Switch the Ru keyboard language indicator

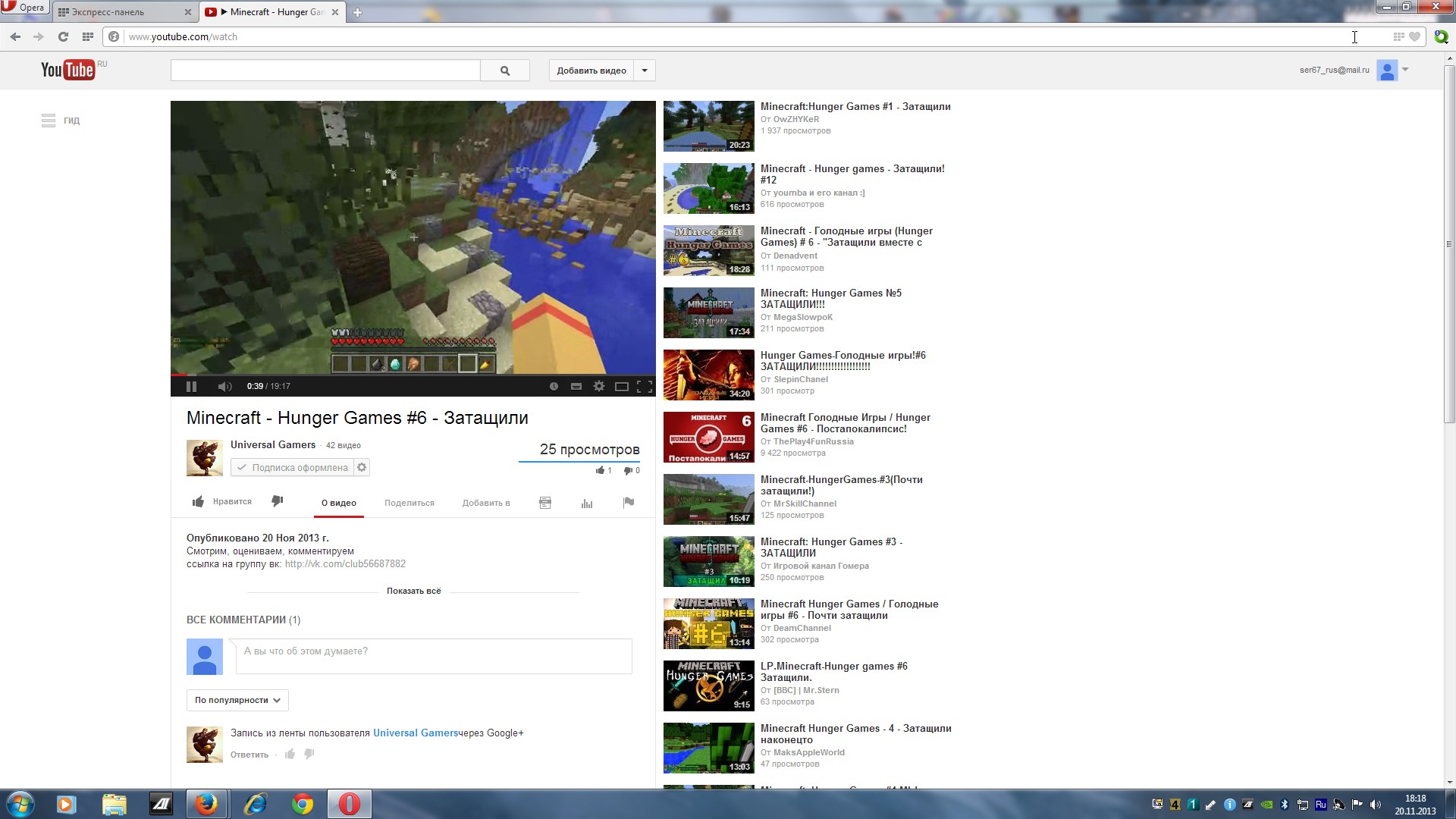click(1320, 805)
